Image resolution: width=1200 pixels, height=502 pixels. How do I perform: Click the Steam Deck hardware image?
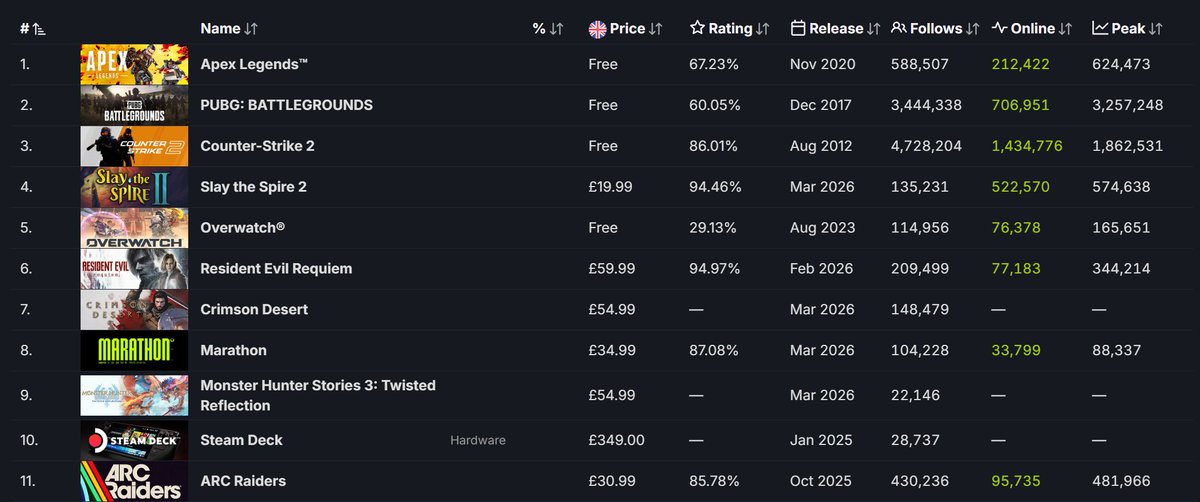coord(134,440)
